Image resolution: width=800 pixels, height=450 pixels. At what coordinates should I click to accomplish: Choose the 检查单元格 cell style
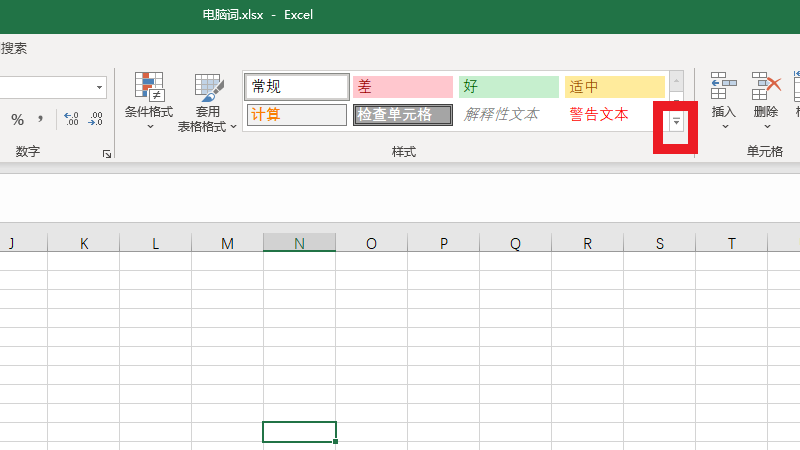[400, 114]
